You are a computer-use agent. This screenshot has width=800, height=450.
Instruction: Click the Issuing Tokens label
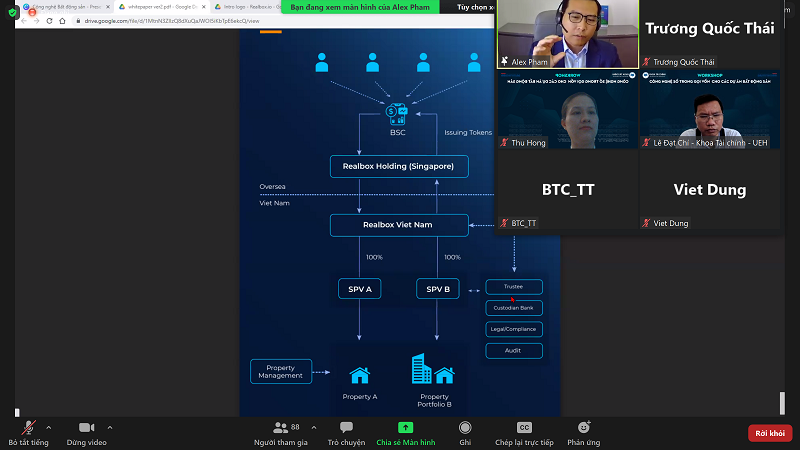(468, 133)
